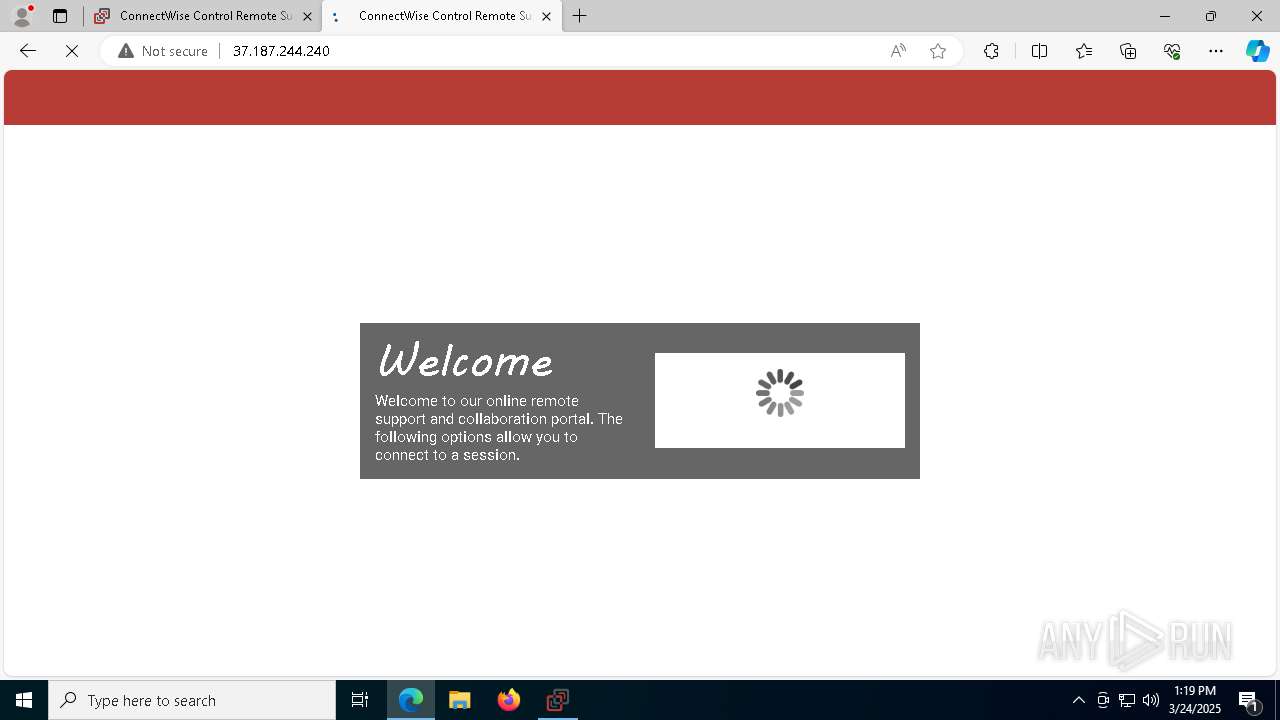Go back to the previous page
Viewport: 1280px width, 720px height.
point(28,51)
